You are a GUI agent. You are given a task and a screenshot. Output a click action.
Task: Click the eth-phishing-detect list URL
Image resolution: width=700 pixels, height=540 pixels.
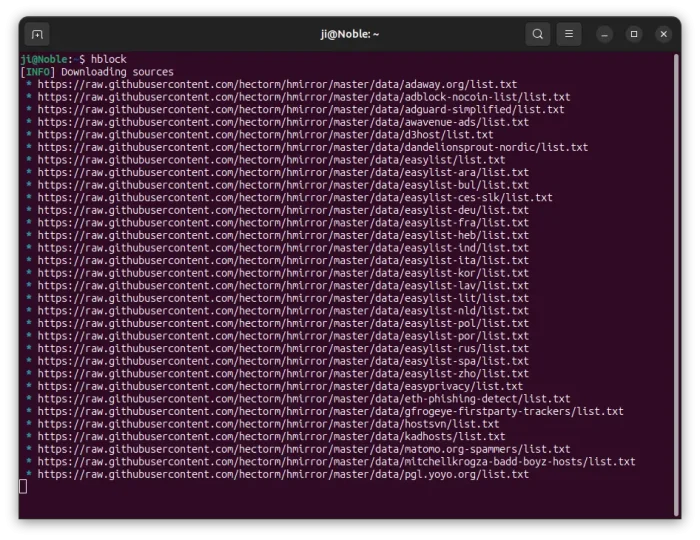pyautogui.click(x=304, y=399)
